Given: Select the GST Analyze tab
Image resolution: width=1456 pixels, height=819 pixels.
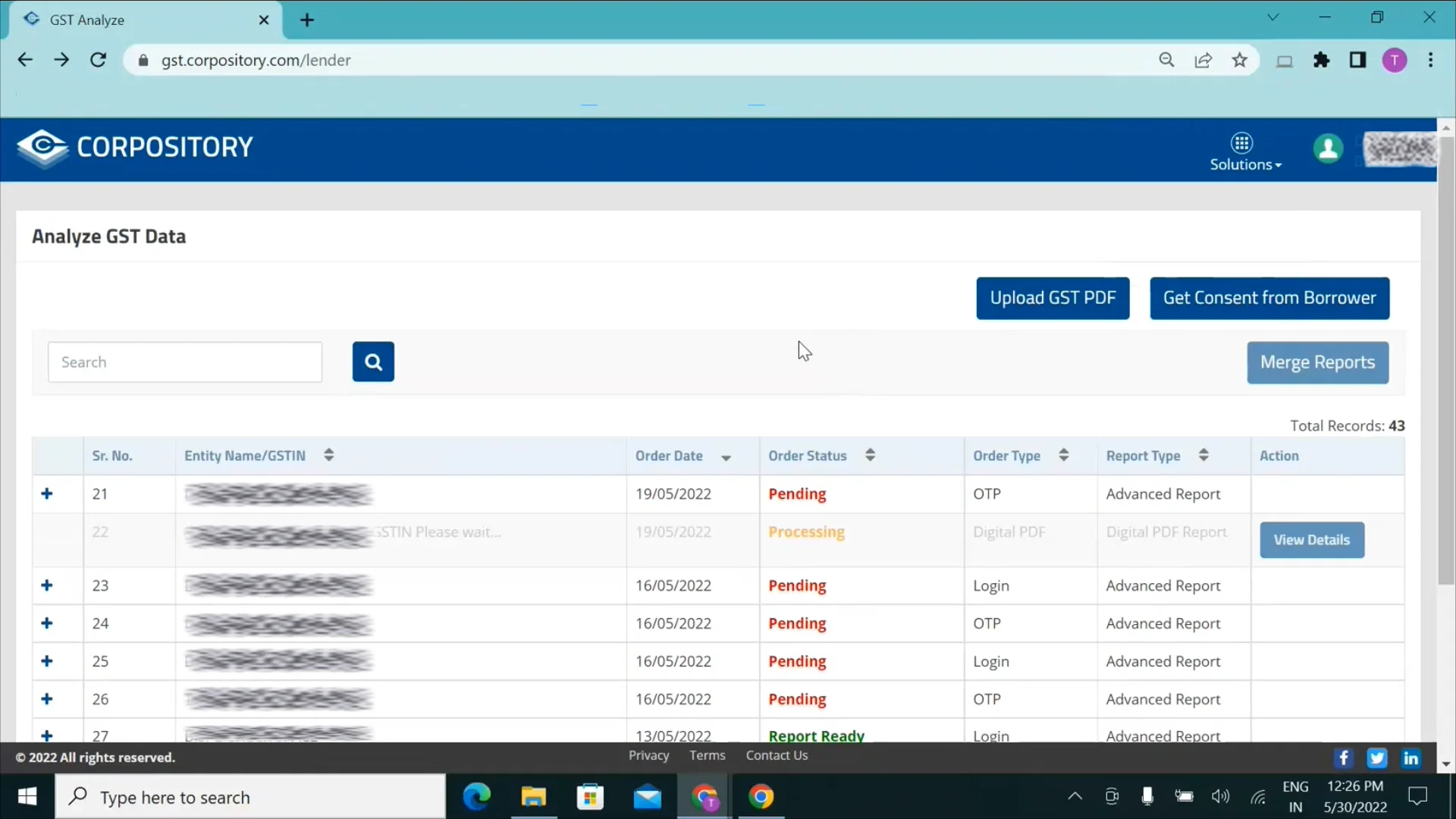Looking at the screenshot, I should point(146,20).
